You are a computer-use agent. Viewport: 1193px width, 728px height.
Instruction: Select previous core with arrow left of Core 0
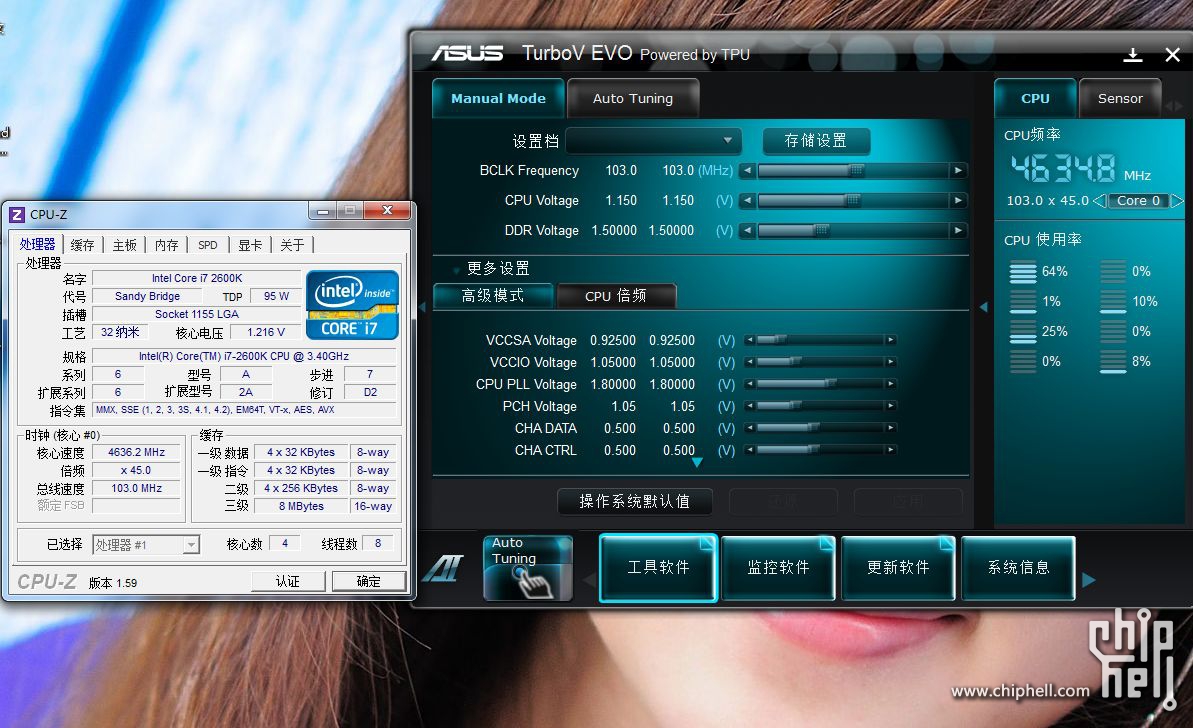click(1098, 201)
